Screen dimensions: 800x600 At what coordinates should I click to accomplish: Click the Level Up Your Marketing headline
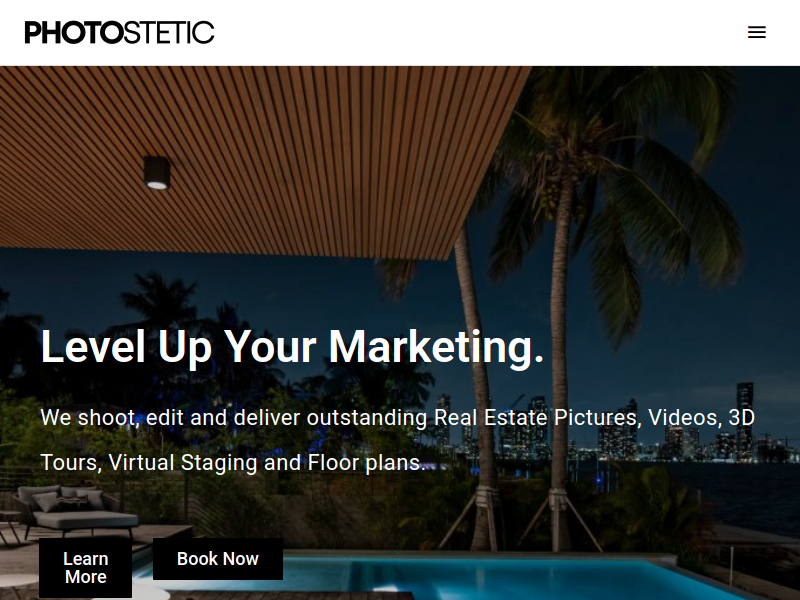coord(292,347)
